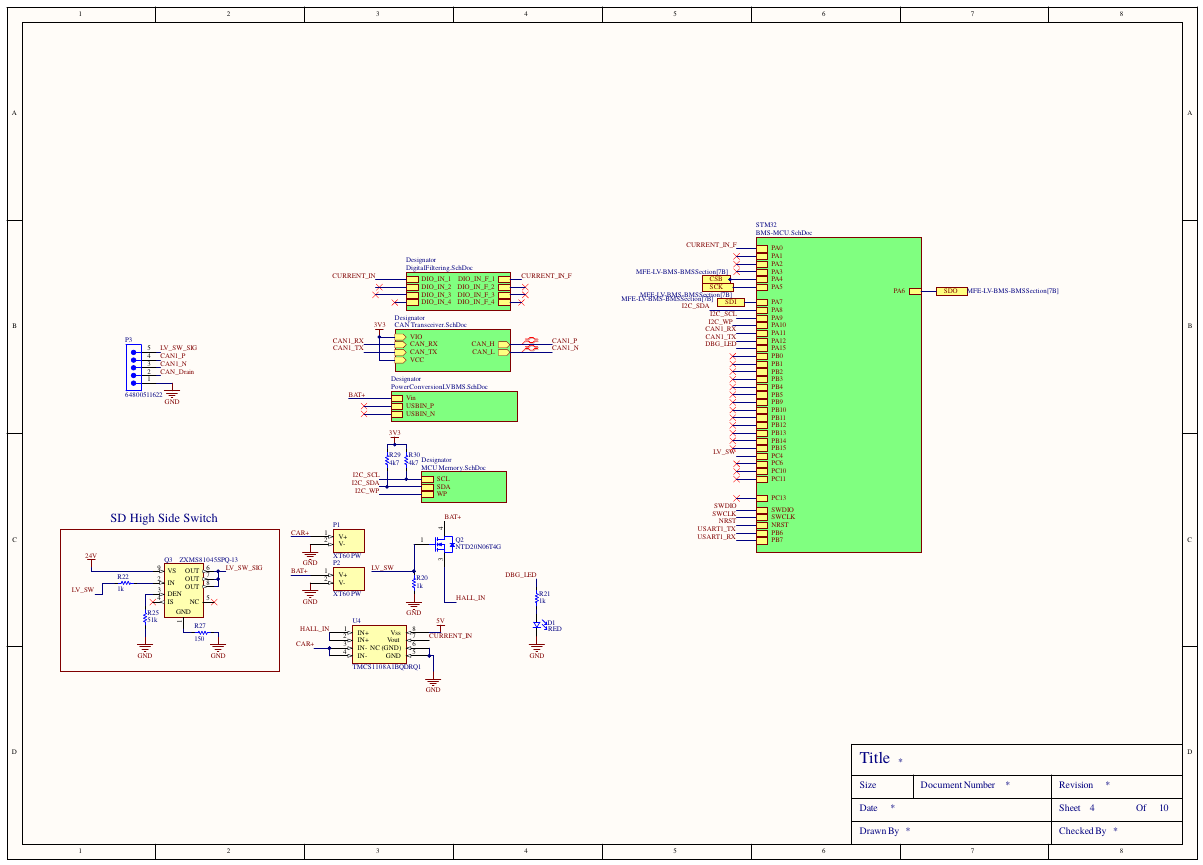Open the BMS-MCU.SchDoc STM32 sheet symbol
1203x865 pixels.
pyautogui.click(x=838, y=394)
